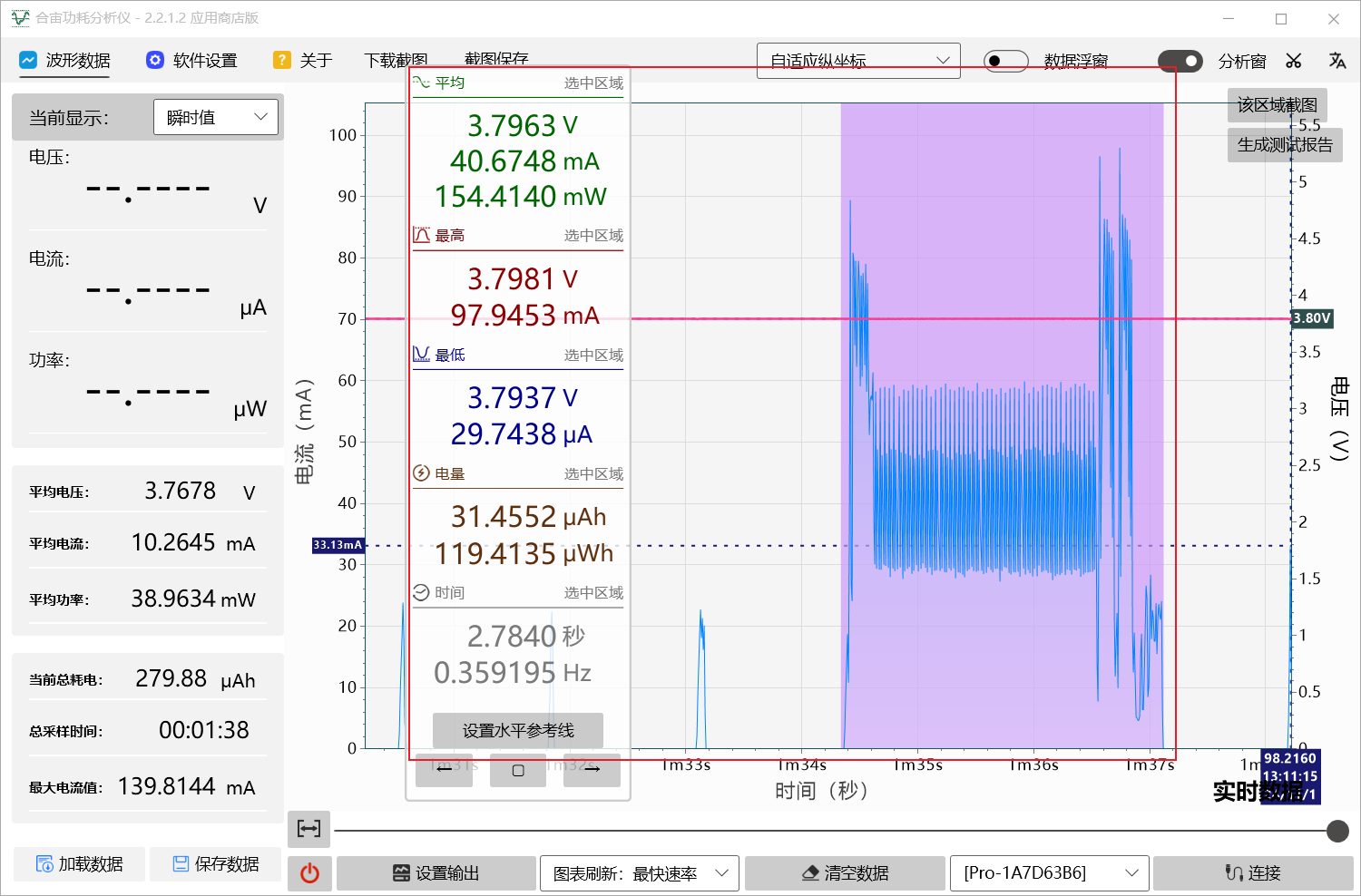
Task: Click the 平均功率 value 38.9634 mW
Action: pos(193,599)
